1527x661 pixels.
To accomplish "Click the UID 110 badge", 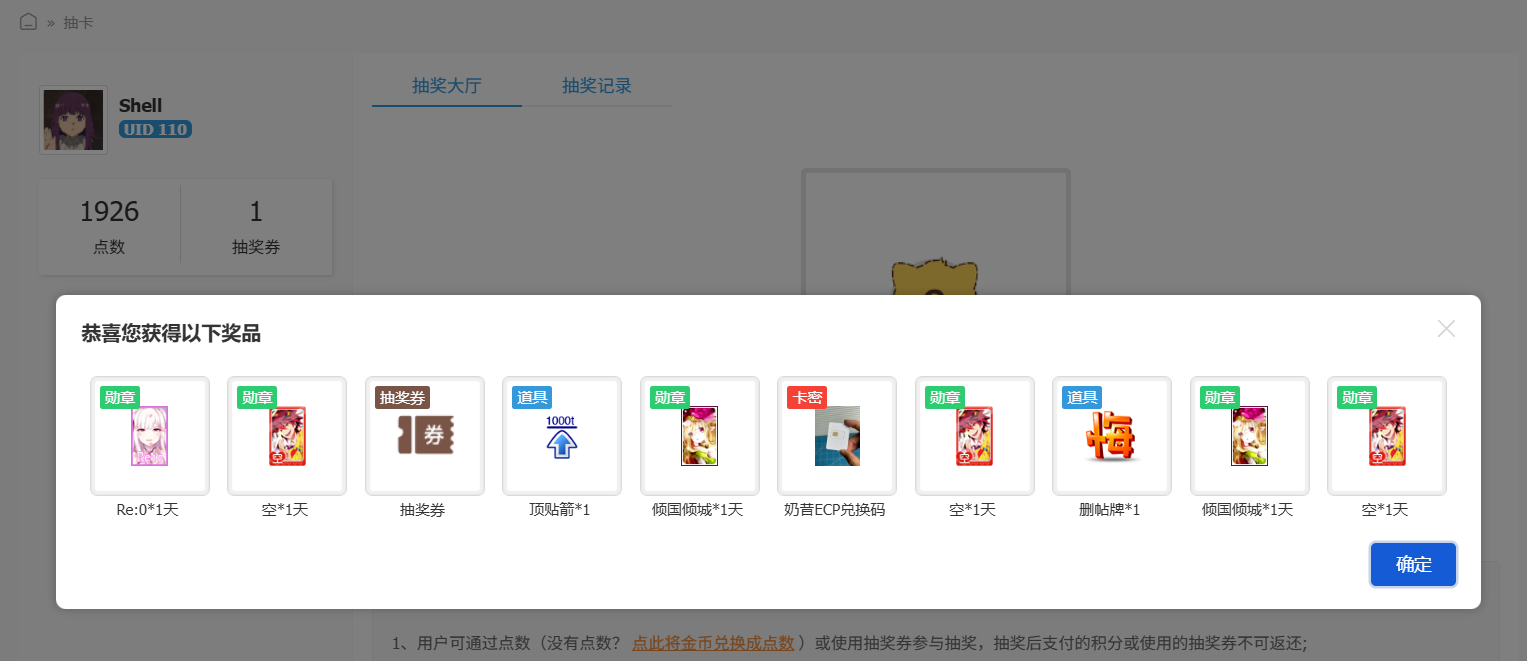I will pos(155,129).
